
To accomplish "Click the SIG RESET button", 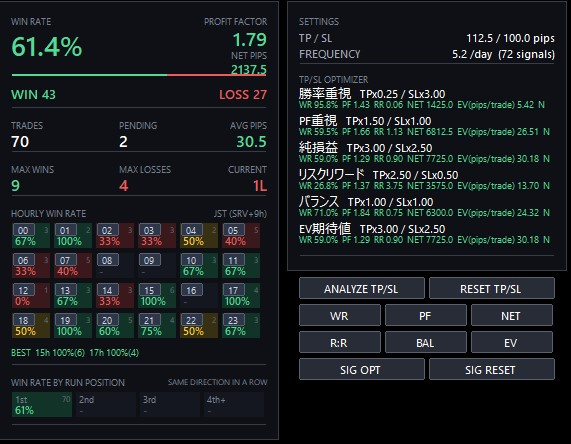I will 492,369.
